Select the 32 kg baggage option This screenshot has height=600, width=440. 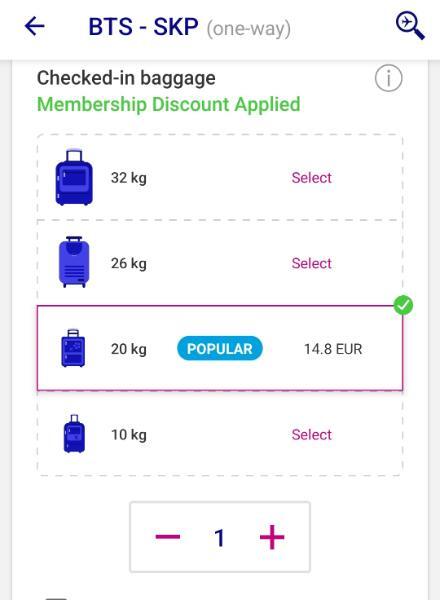(x=311, y=178)
